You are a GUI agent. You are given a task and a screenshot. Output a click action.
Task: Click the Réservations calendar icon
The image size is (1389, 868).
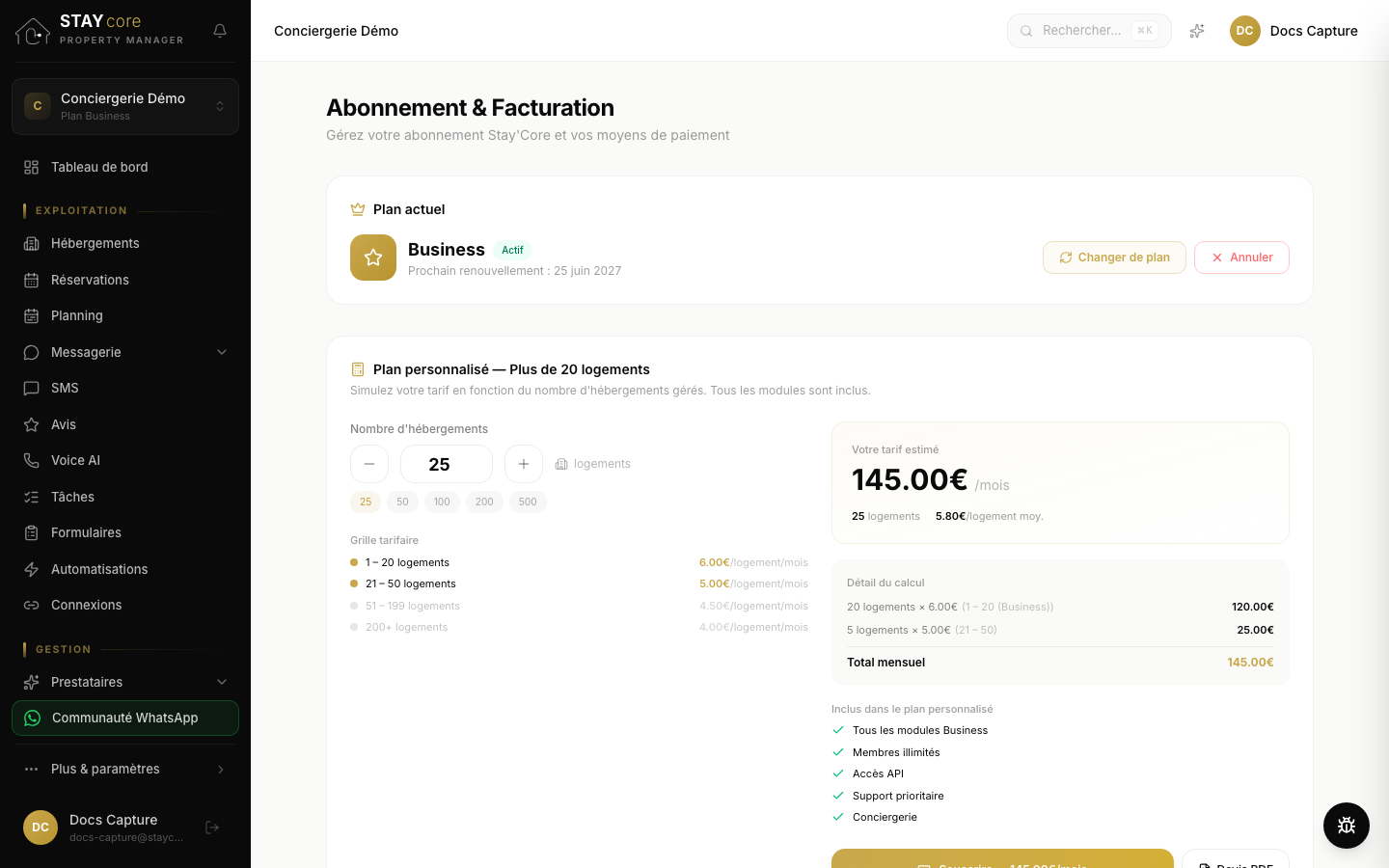[x=31, y=280]
